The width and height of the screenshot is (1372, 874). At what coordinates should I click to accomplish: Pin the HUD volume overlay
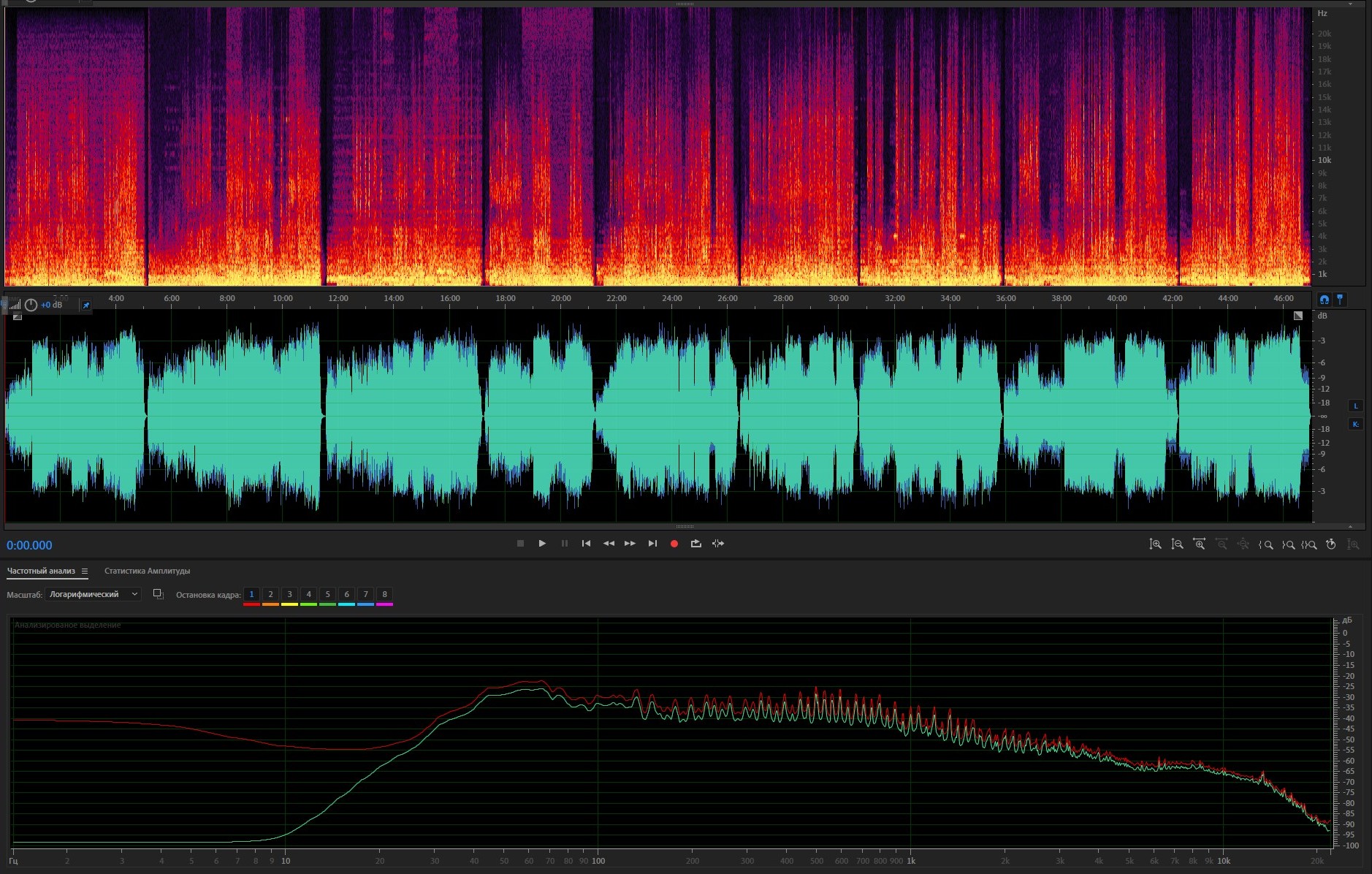pos(85,305)
